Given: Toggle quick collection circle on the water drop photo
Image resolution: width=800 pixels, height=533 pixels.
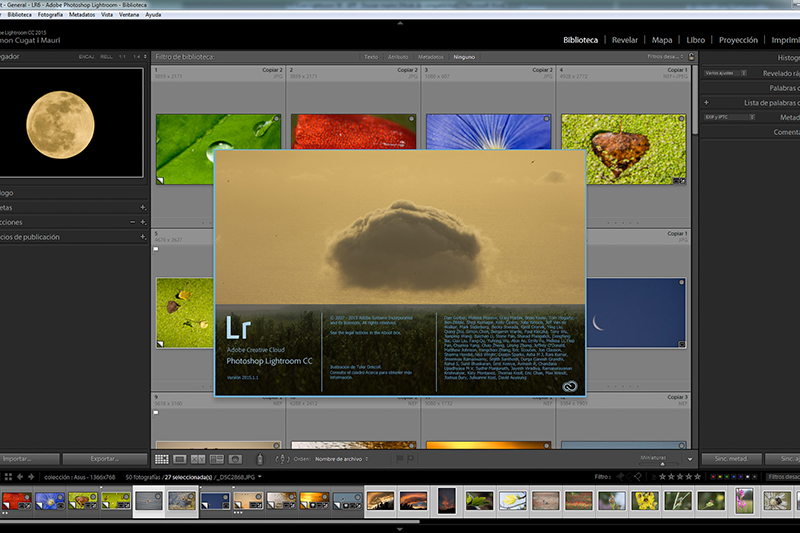Looking at the screenshot, I should pyautogui.click(x=276, y=119).
